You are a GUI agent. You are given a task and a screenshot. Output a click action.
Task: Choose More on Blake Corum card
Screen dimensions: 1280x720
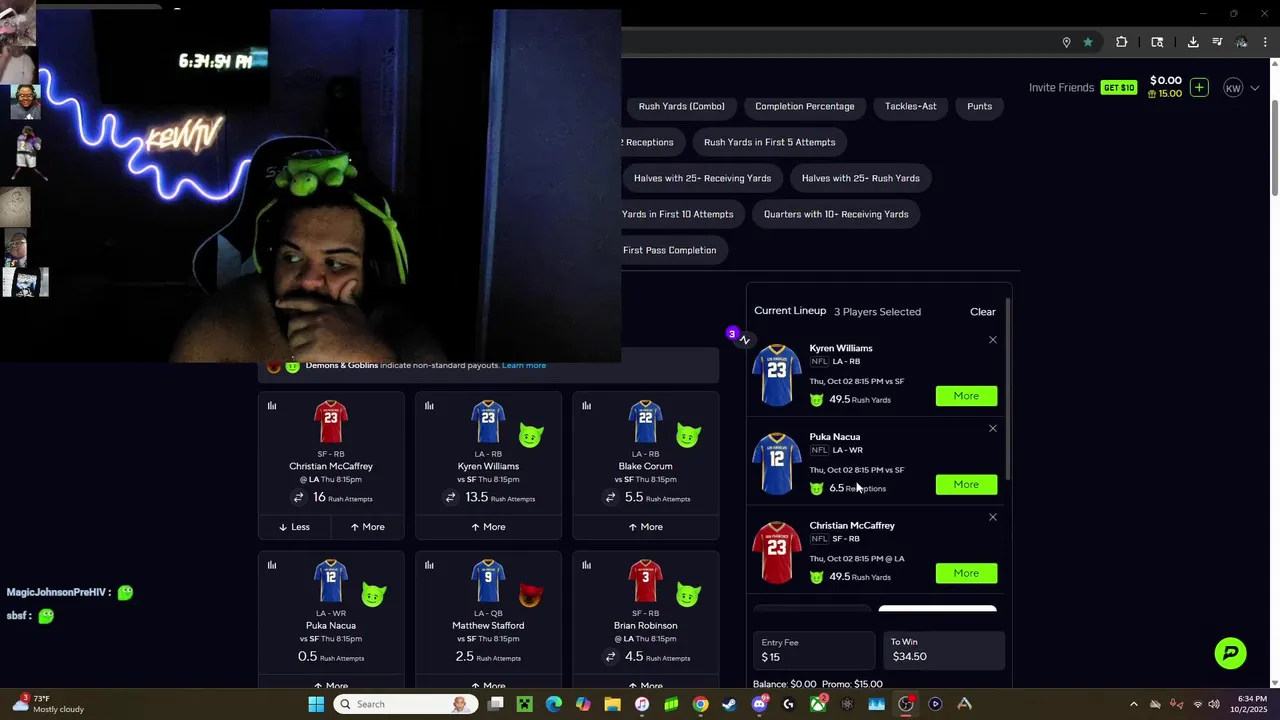click(x=645, y=527)
